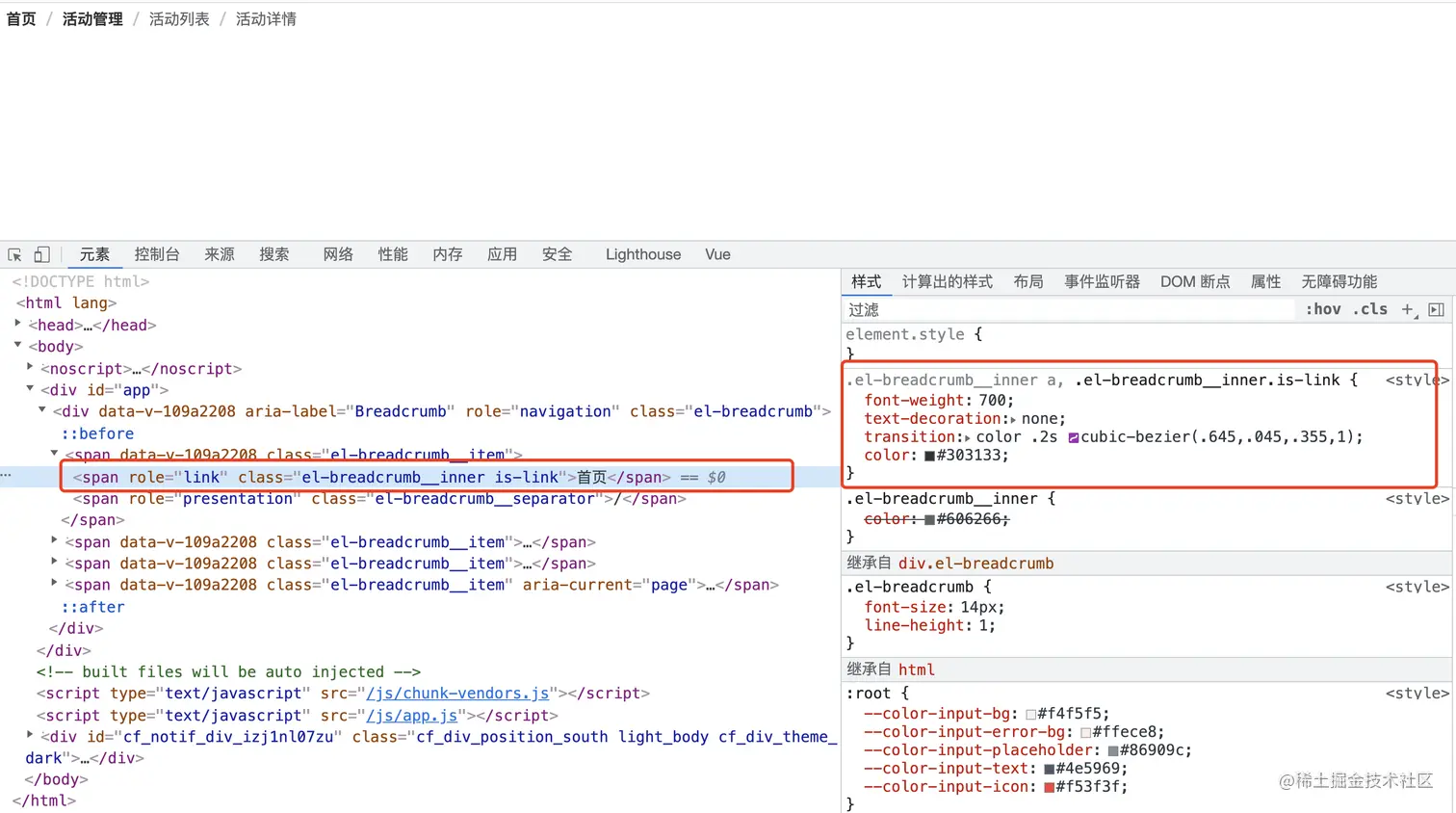Open the 内存 (Memory) tab

[x=448, y=254]
